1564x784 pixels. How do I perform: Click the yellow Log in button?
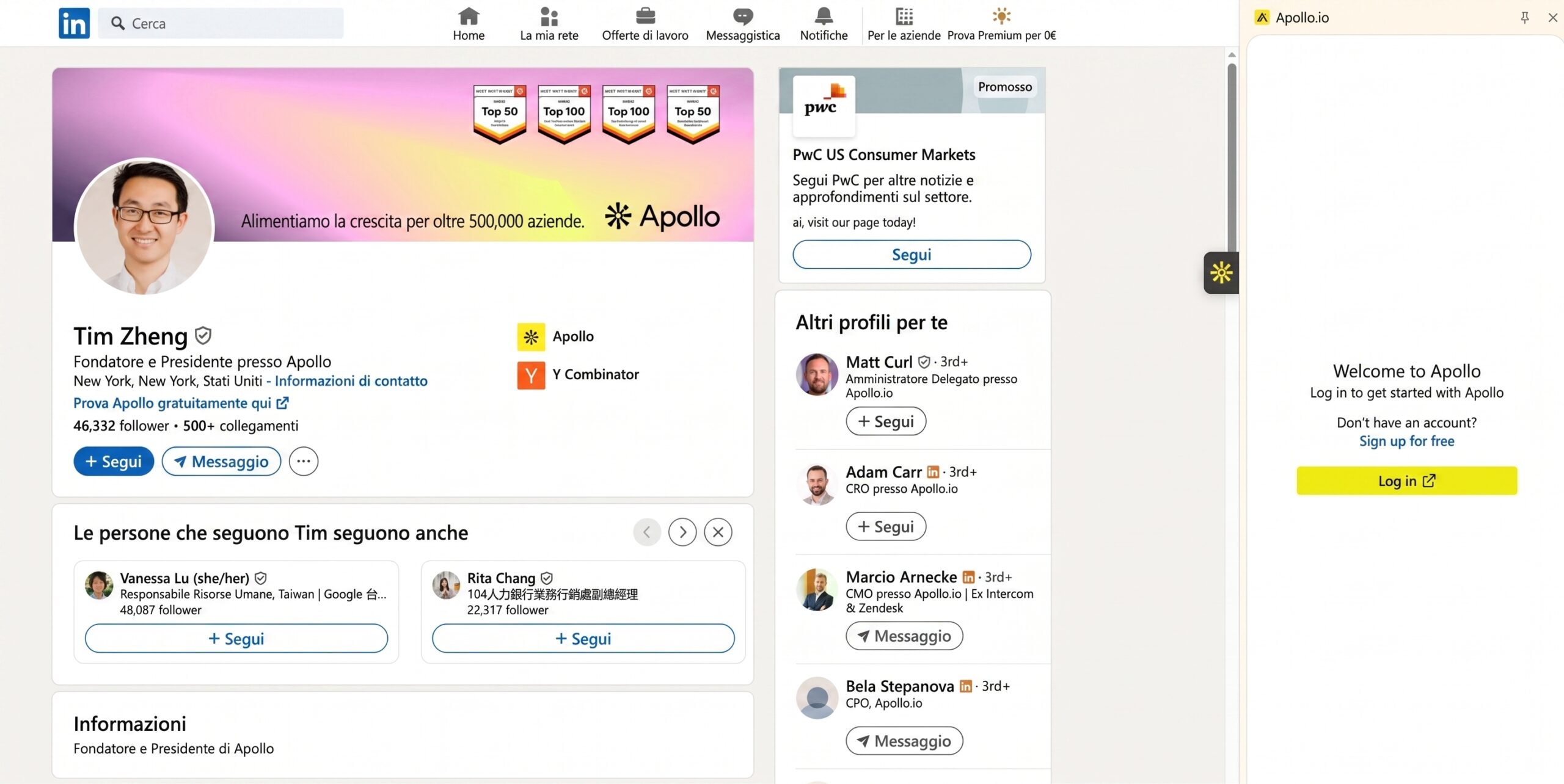click(x=1406, y=481)
